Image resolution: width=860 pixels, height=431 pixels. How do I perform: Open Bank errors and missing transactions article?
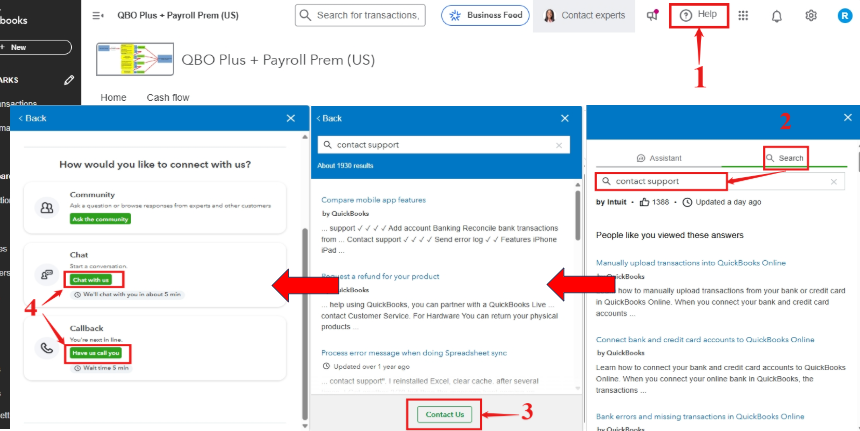click(700, 417)
